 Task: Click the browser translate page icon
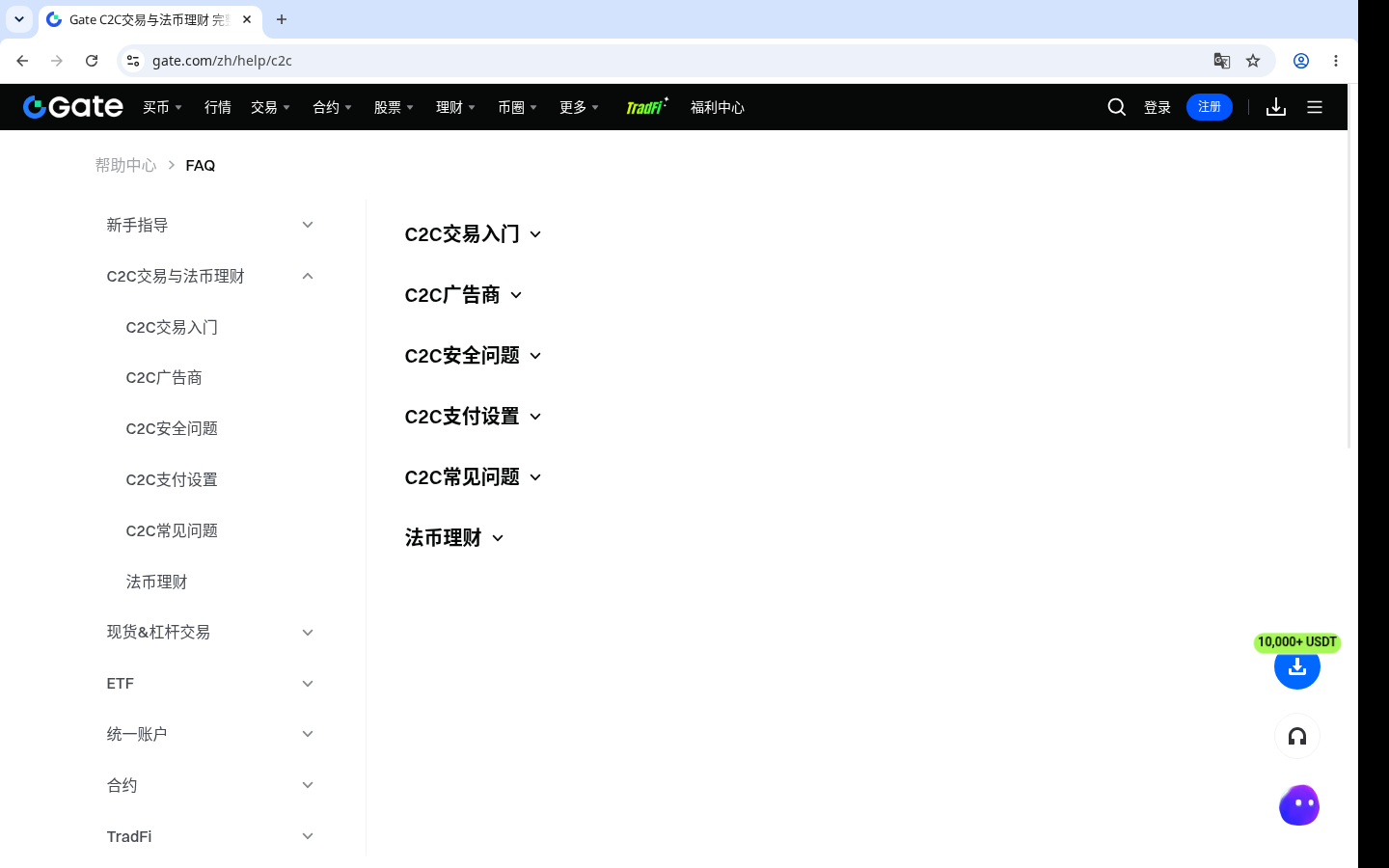[1222, 61]
